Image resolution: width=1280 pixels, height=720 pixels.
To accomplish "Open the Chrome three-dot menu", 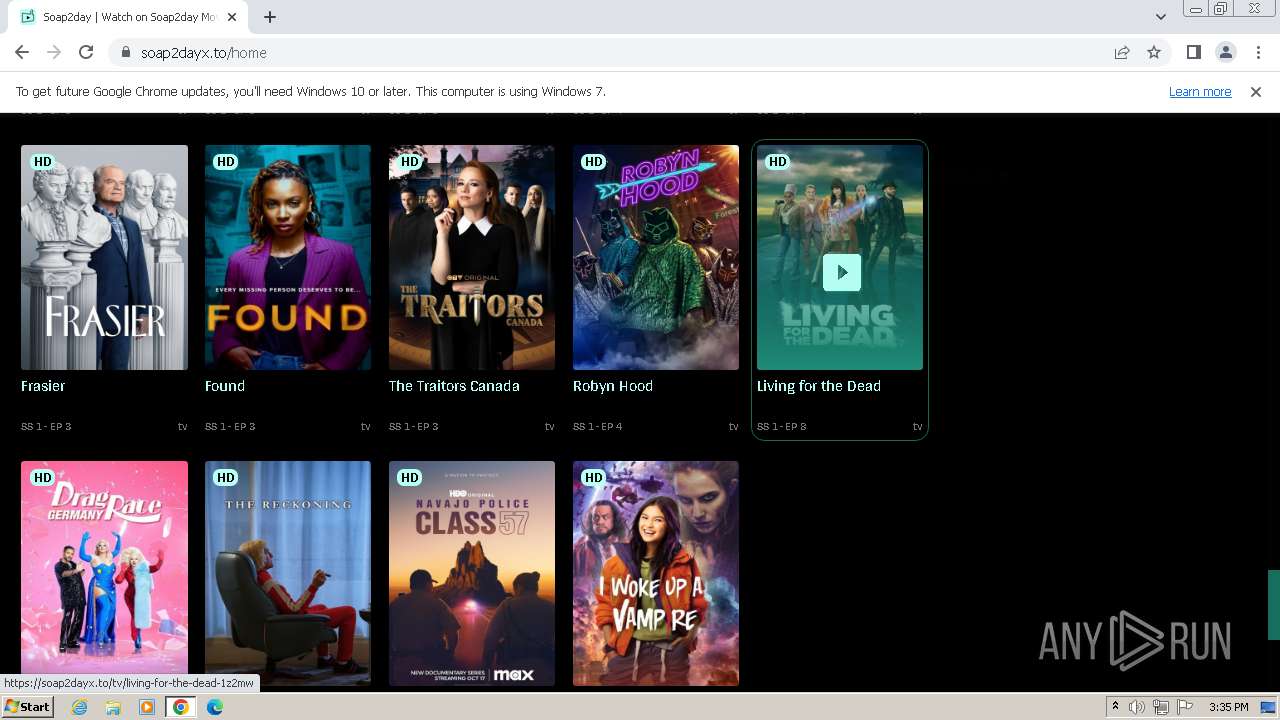I will tap(1258, 52).
